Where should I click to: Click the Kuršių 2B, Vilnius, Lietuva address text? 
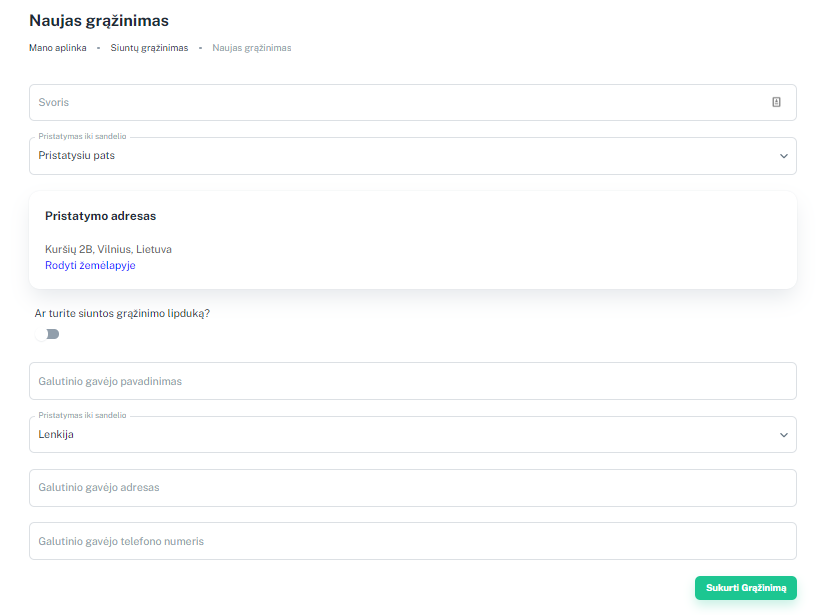(x=108, y=249)
